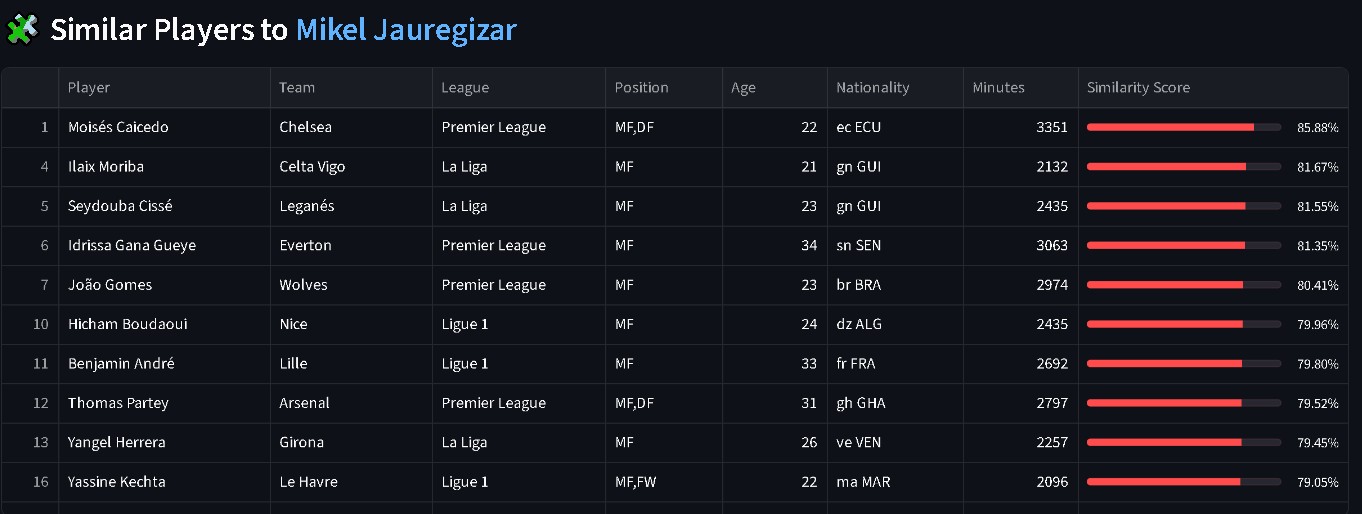Sort by Position column header
Image resolution: width=1362 pixels, height=514 pixels.
click(664, 87)
